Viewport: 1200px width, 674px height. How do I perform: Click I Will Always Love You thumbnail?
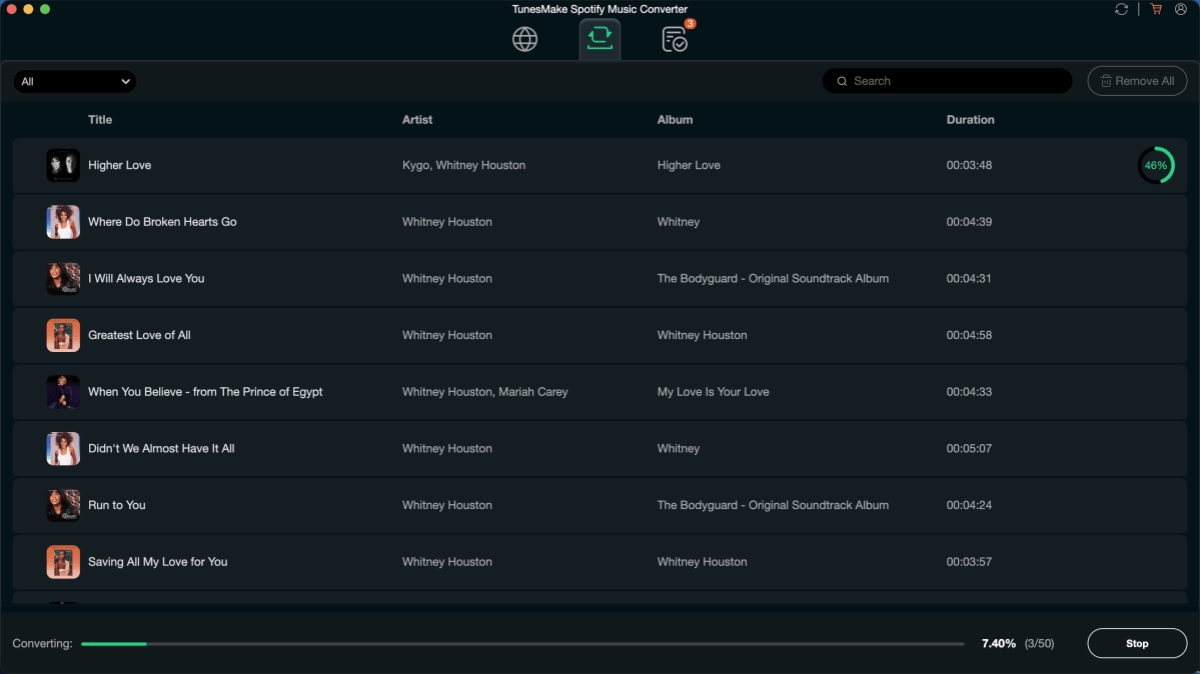[63, 278]
